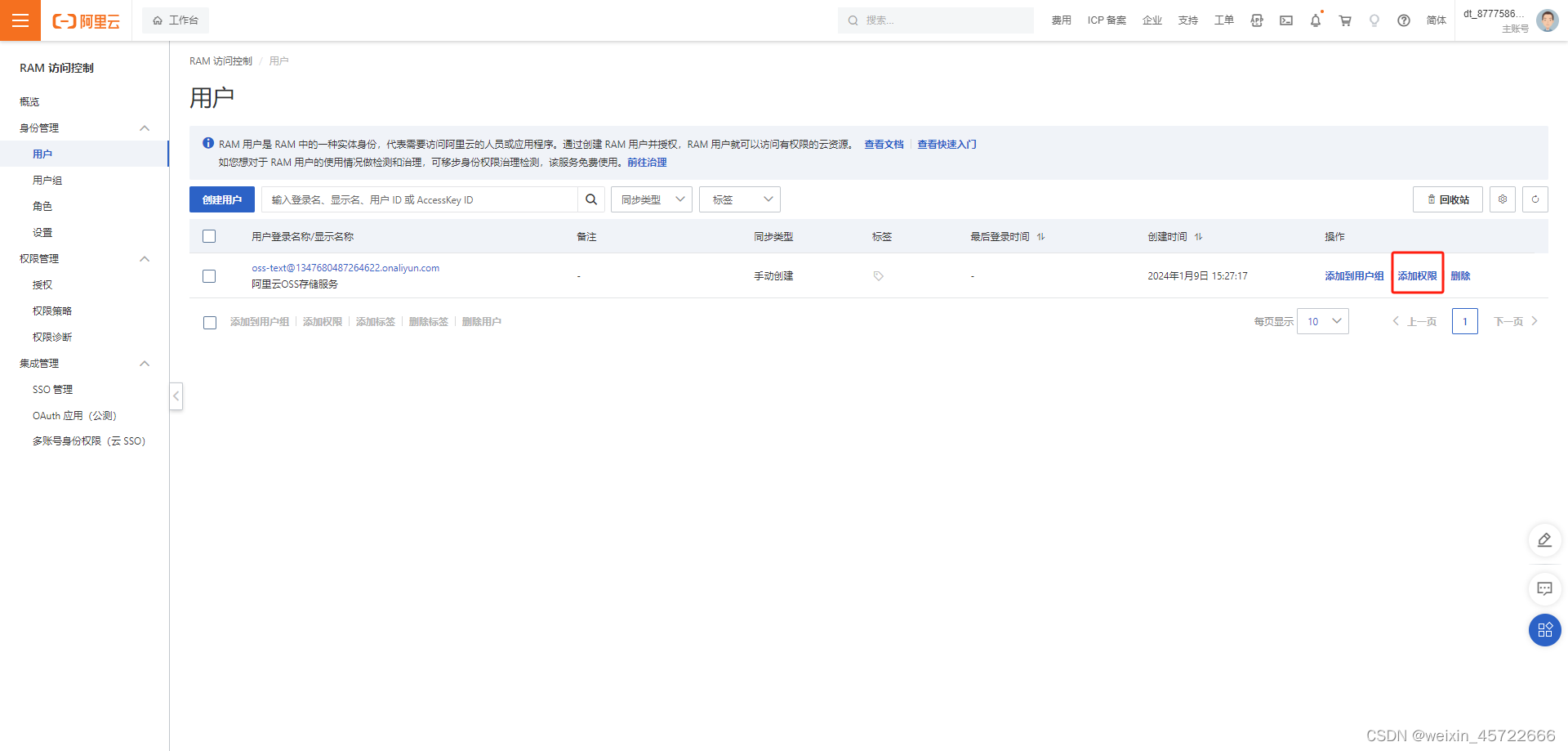Collapse the left sidebar panel
Screen dimensions: 1568x751
(x=176, y=396)
